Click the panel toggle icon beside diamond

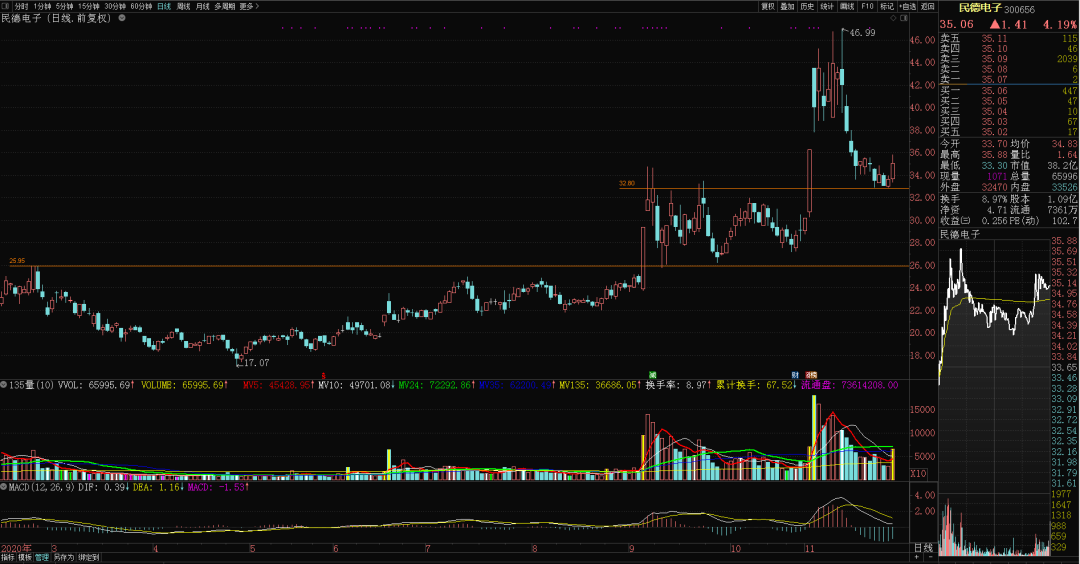[x=903, y=18]
